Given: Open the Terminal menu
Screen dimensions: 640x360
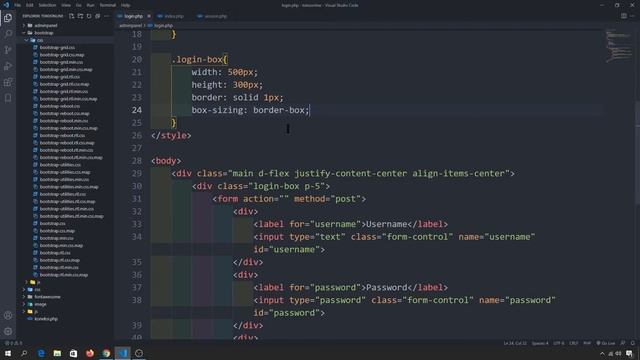Looking at the screenshot, I should pyautogui.click(x=108, y=5).
